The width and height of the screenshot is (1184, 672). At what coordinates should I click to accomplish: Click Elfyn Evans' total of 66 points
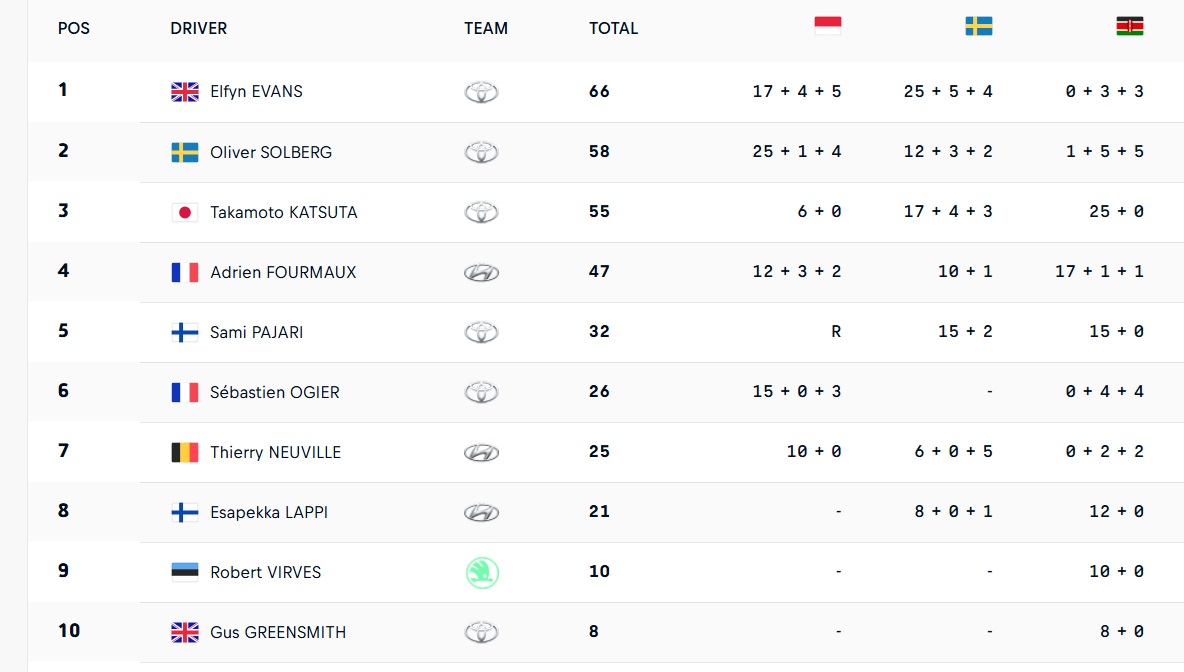pyautogui.click(x=599, y=91)
